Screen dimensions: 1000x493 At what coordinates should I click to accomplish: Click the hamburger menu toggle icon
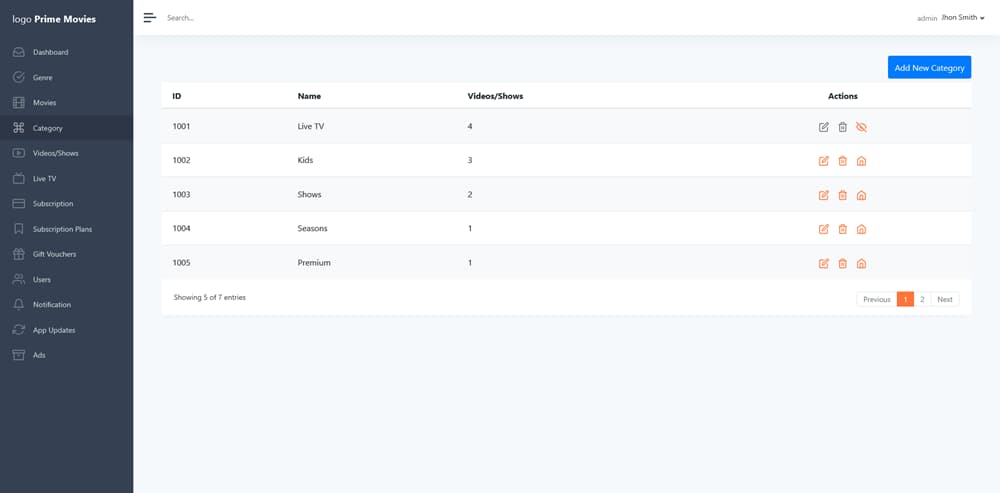click(150, 18)
